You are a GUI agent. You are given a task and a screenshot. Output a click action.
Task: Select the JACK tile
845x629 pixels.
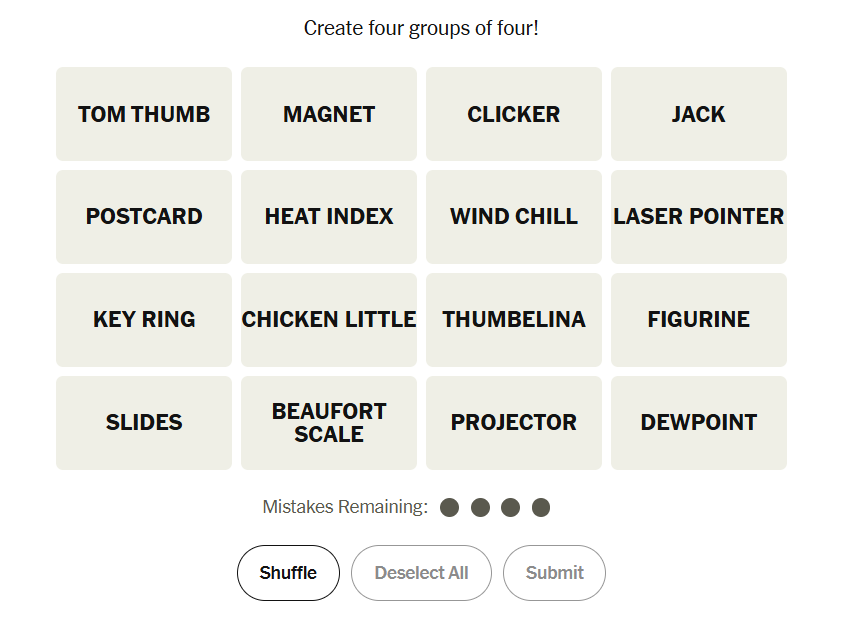pyautogui.click(x=699, y=114)
